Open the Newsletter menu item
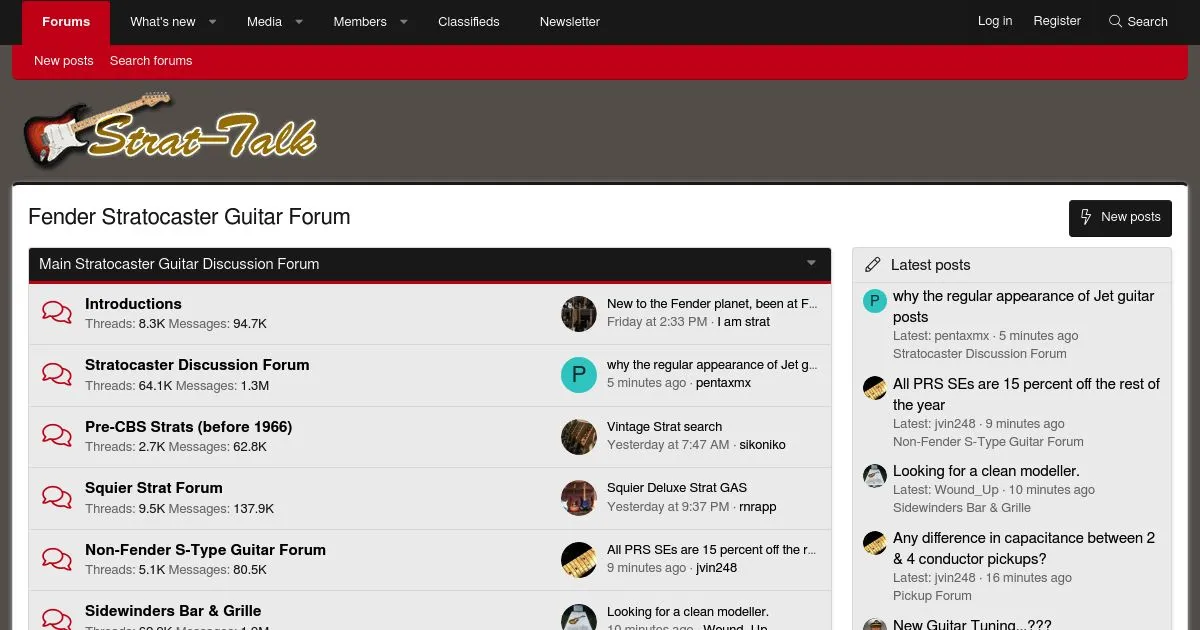This screenshot has height=630, width=1200. [x=570, y=22]
